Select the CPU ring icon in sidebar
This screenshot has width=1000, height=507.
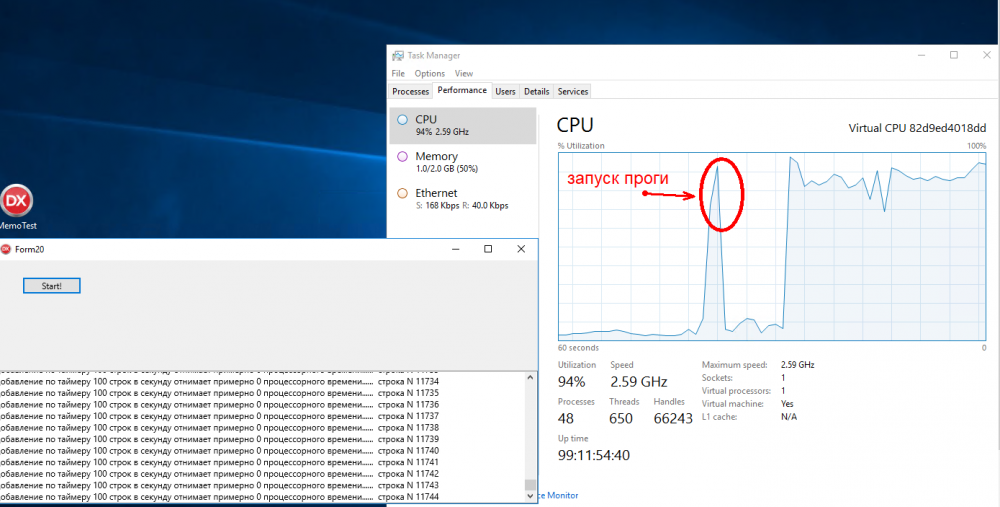(402, 119)
